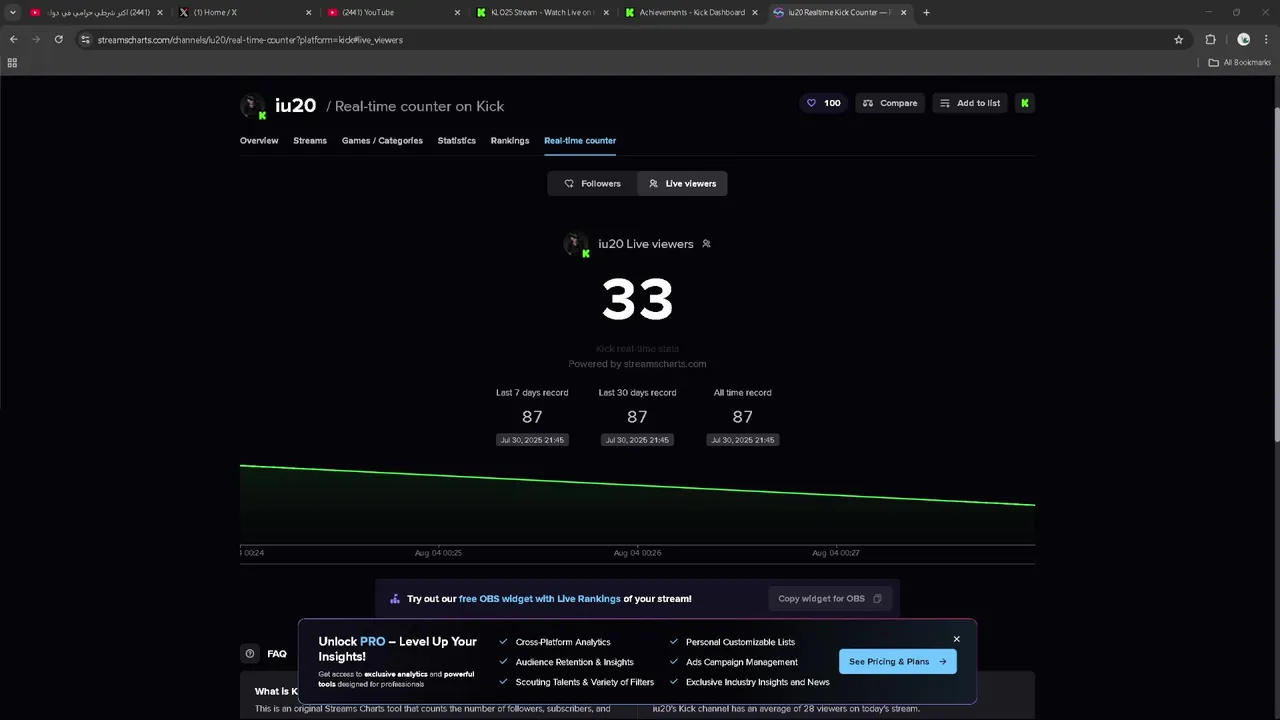Switch to the Arabic-titled YouTube tab
Screen dimensions: 1280x720
coord(94,12)
